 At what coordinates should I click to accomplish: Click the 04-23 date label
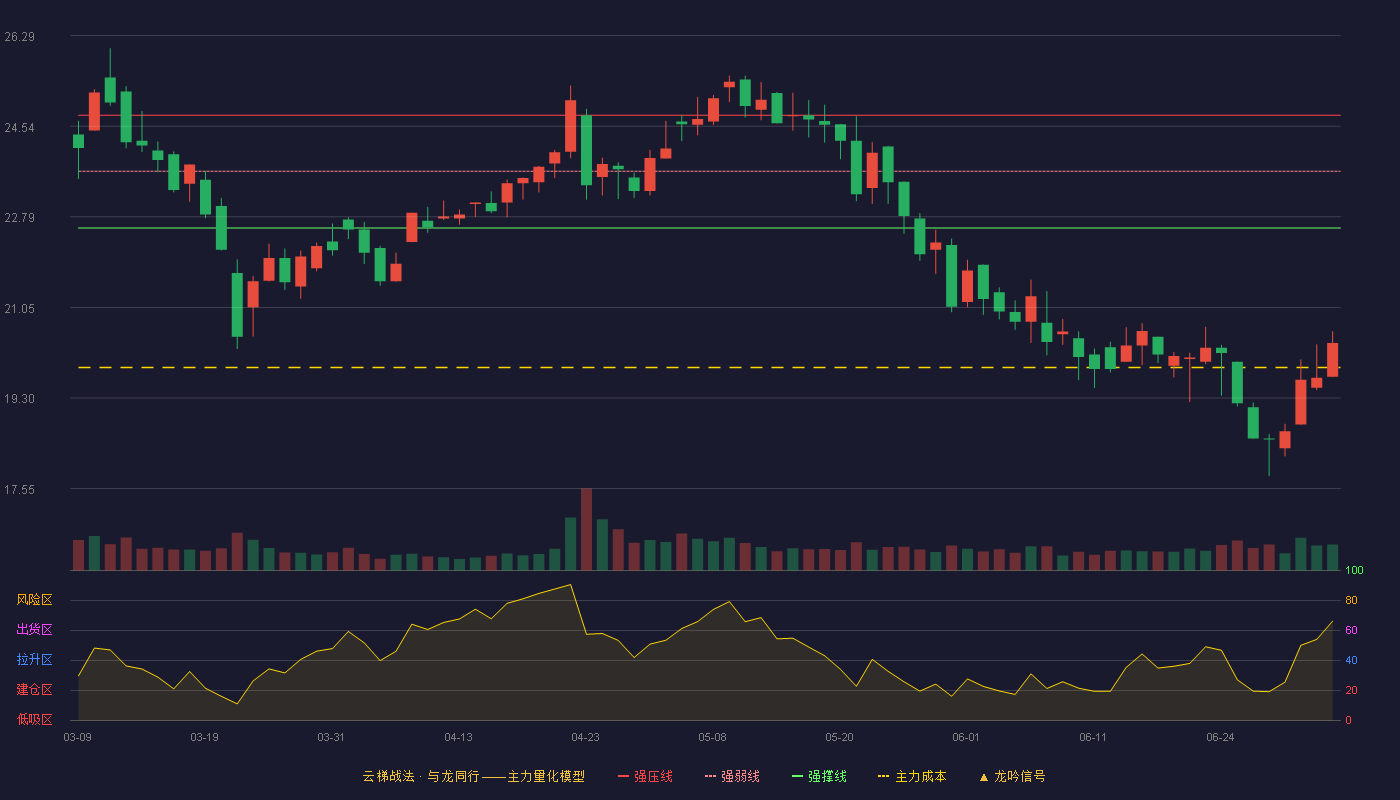click(x=585, y=737)
